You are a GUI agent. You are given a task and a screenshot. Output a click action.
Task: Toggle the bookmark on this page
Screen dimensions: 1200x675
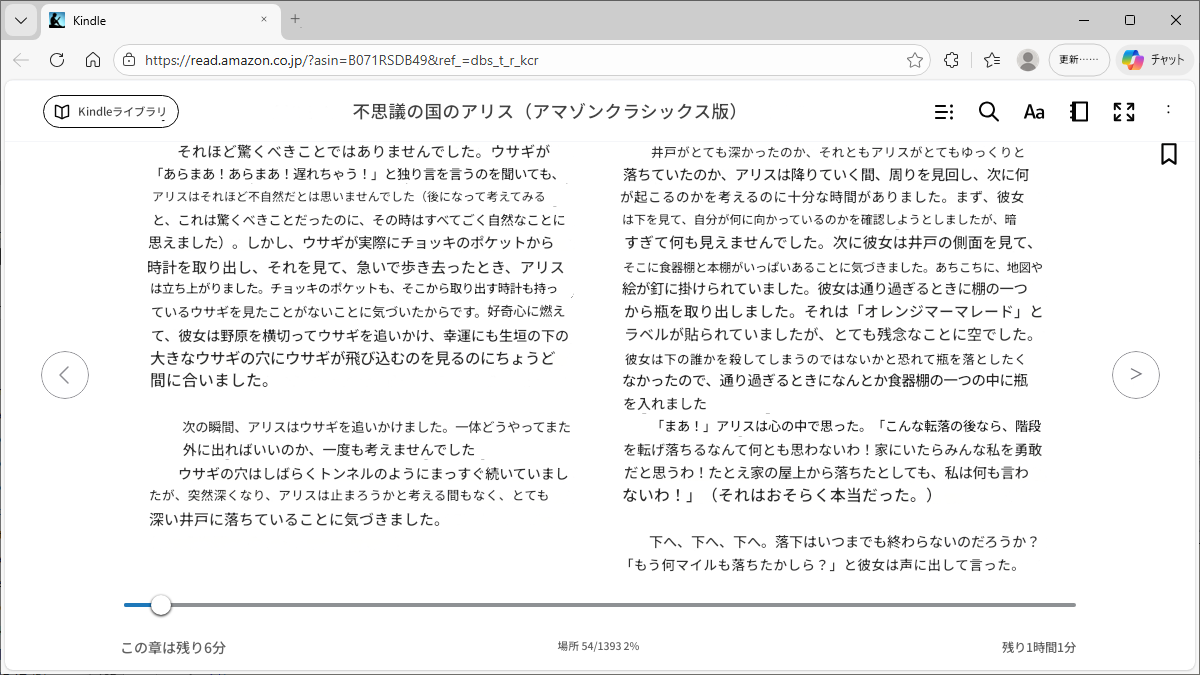tap(1168, 154)
